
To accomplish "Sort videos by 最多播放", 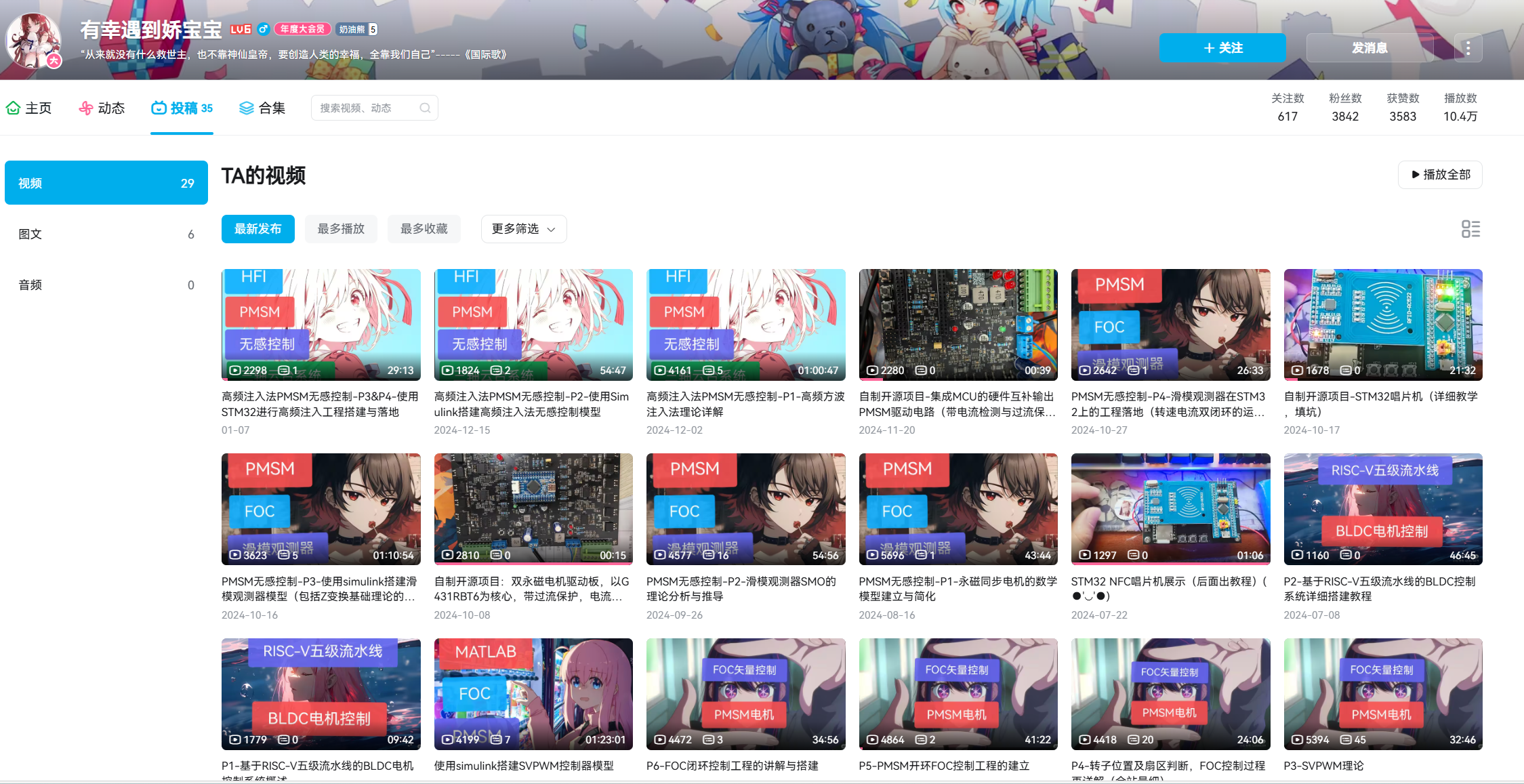I will coord(341,229).
